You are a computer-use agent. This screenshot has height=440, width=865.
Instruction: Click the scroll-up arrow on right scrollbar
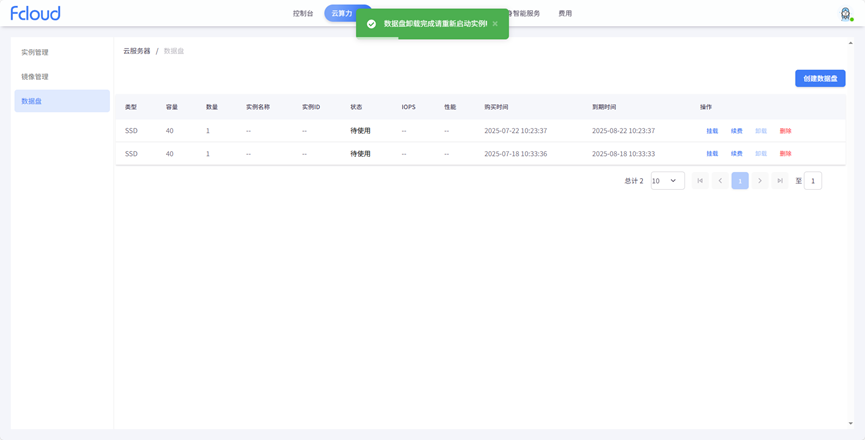pos(851,43)
